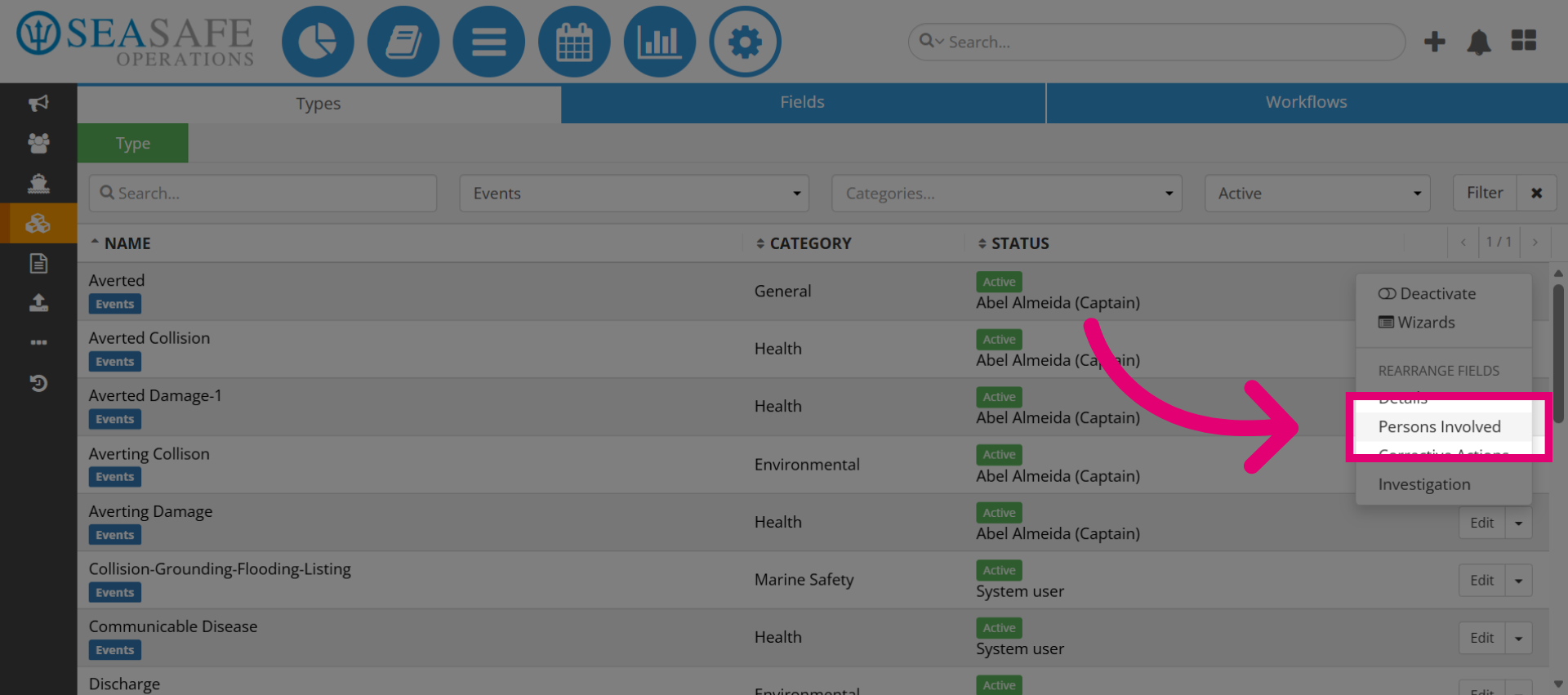The height and width of the screenshot is (695, 1568).
Task: Click Edit for Collision-Grounding-Flooding-Listing
Action: click(x=1482, y=581)
